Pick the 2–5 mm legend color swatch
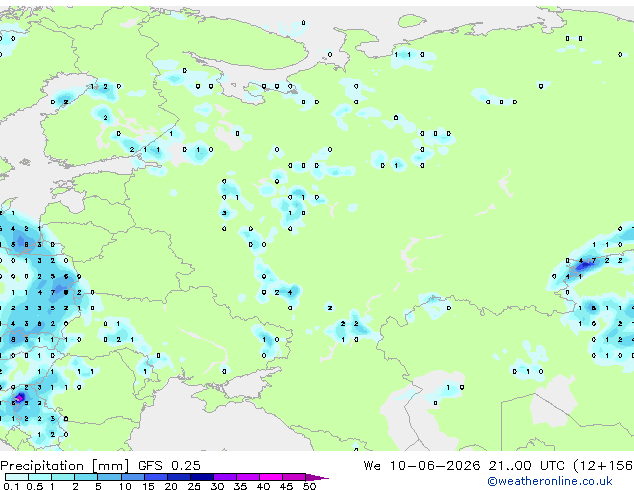The image size is (634, 490). [x=86, y=477]
